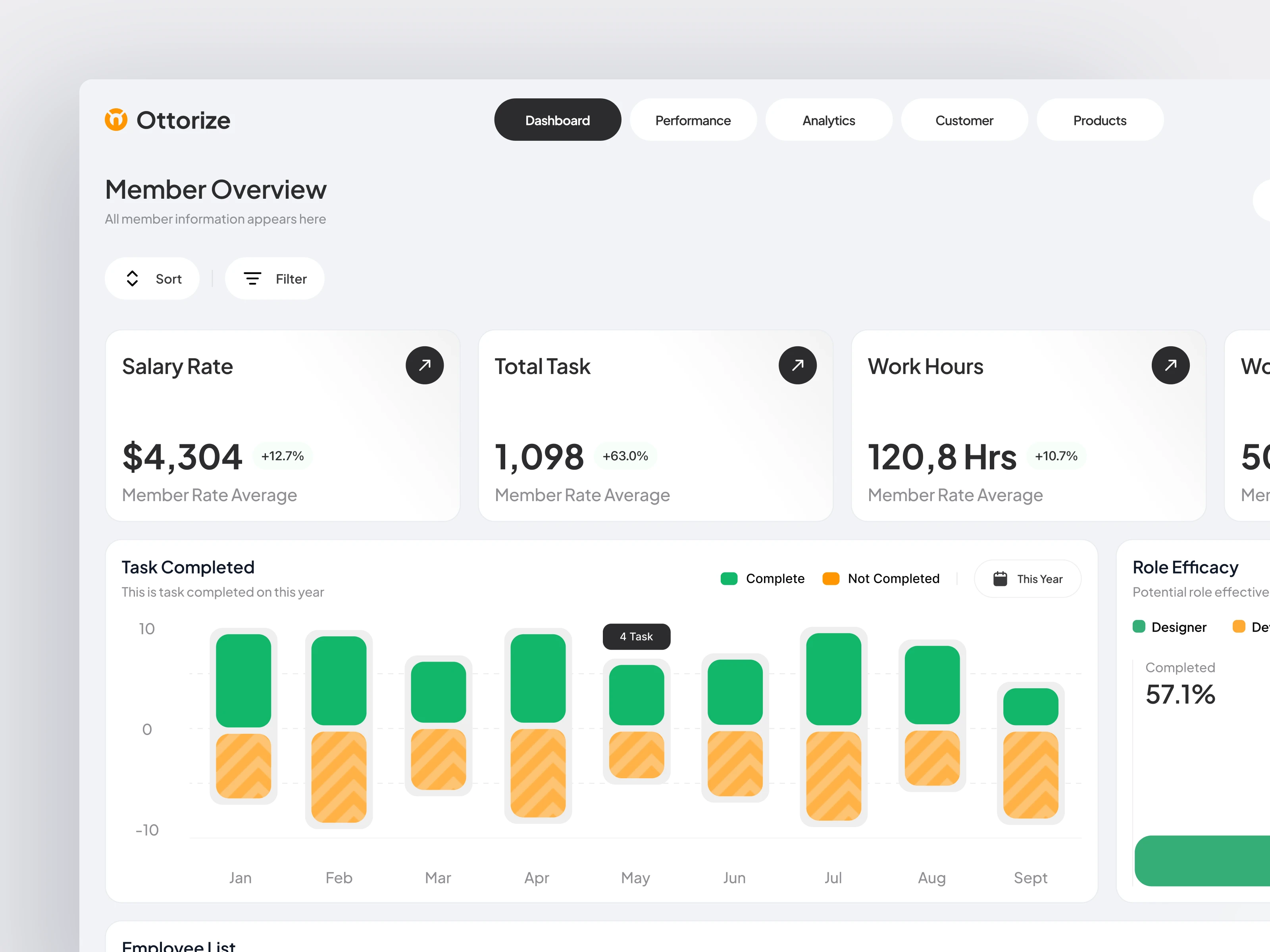Open the Sort options
Viewport: 1270px width, 952px height.
click(x=152, y=279)
